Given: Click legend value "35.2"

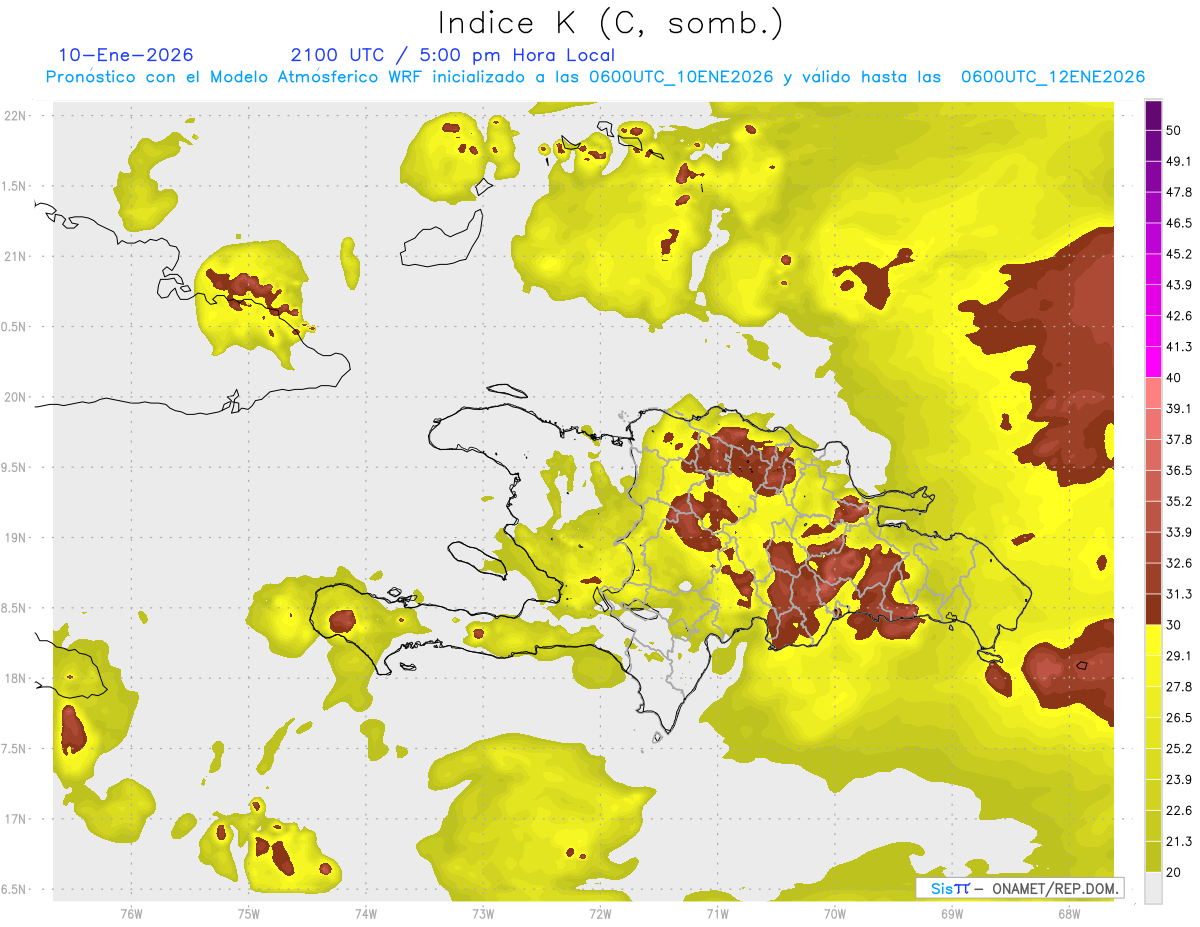Looking at the screenshot, I should point(1179,502).
